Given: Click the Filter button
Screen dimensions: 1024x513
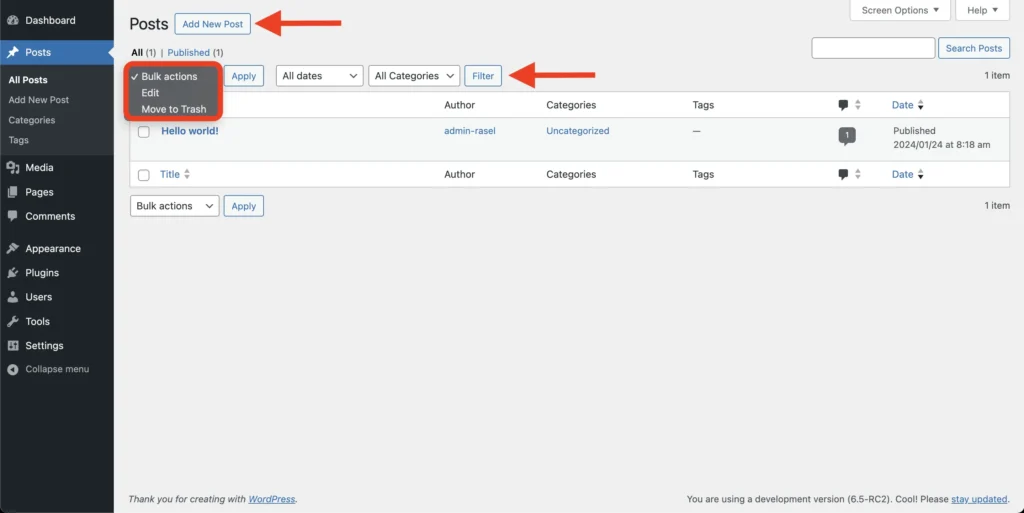Looking at the screenshot, I should 483,76.
